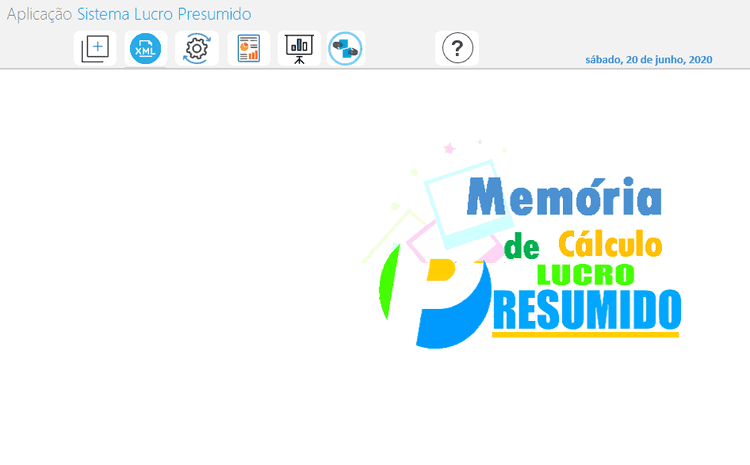The width and height of the screenshot is (750, 465).
Task: Open the report document with charts icon
Action: (x=249, y=48)
